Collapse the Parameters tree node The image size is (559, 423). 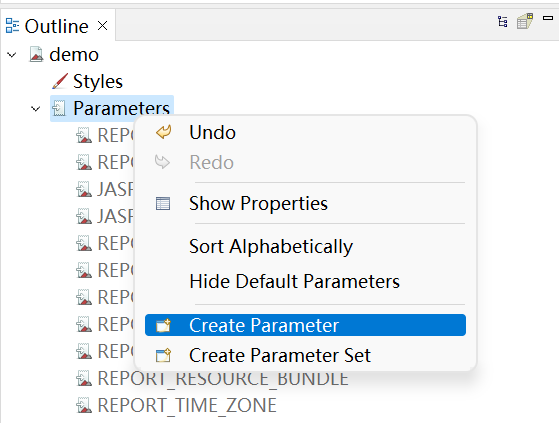(36, 108)
